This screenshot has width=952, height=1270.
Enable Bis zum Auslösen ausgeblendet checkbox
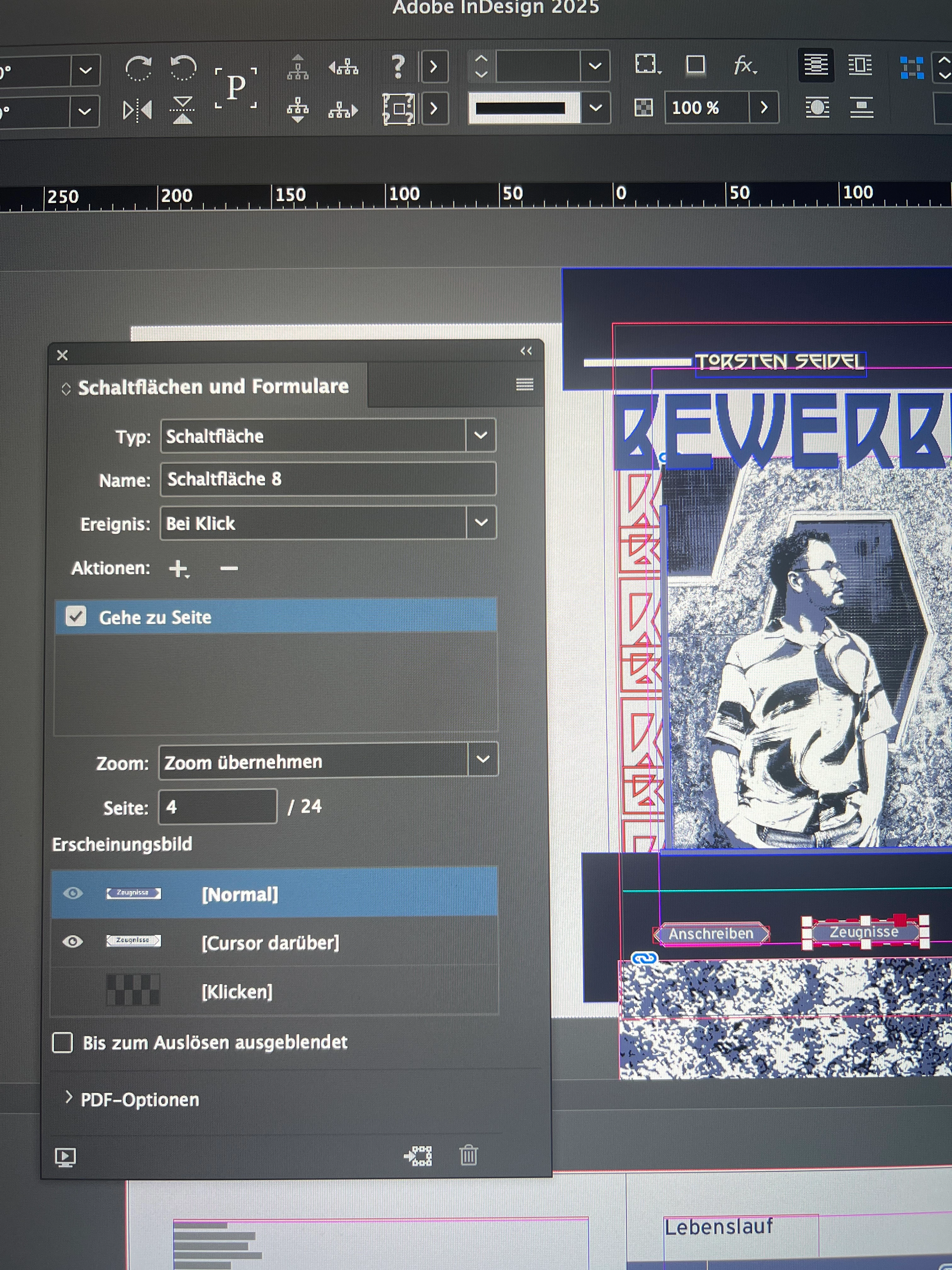63,1042
